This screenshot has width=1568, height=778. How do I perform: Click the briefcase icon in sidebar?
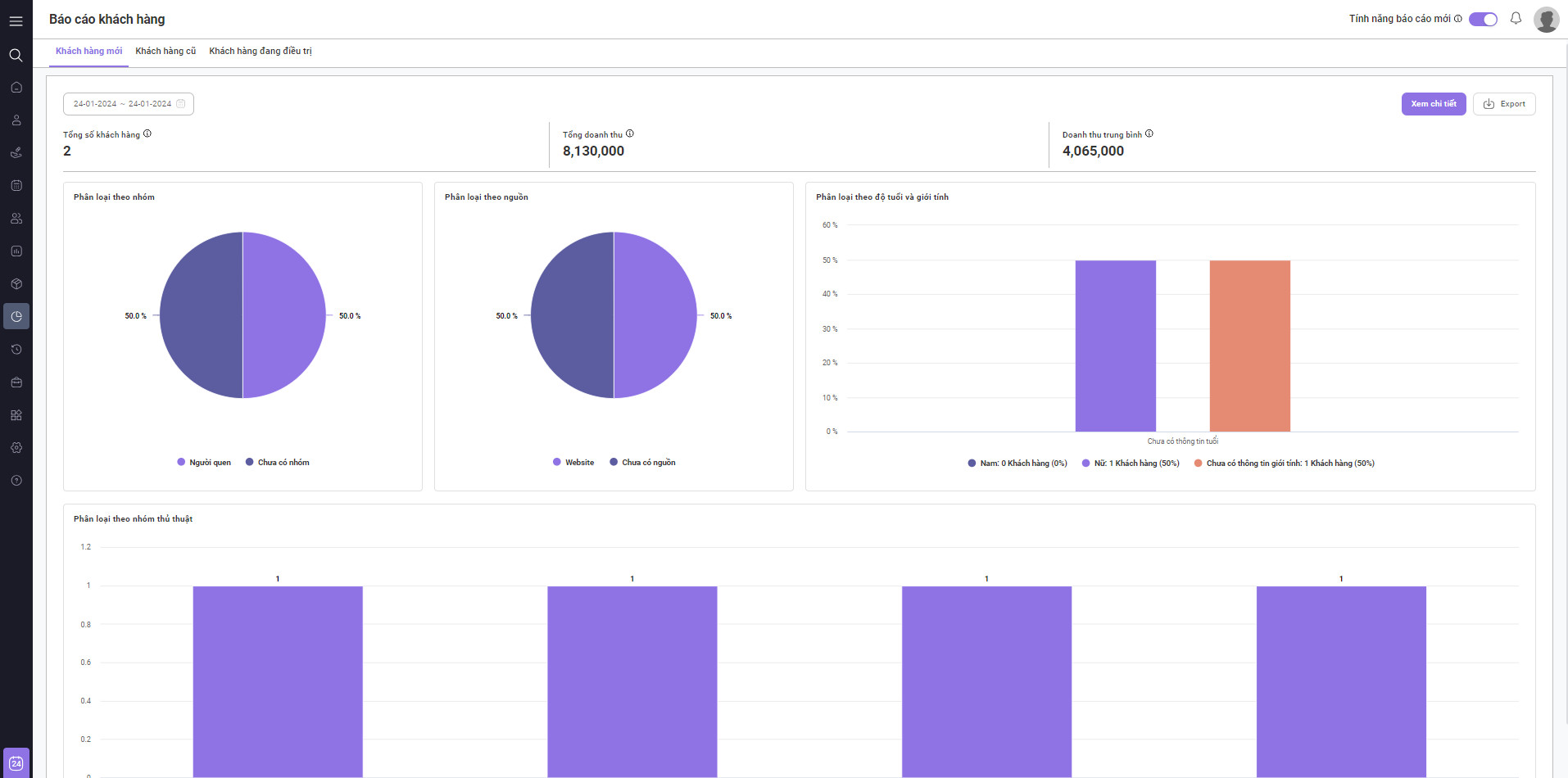tap(16, 382)
